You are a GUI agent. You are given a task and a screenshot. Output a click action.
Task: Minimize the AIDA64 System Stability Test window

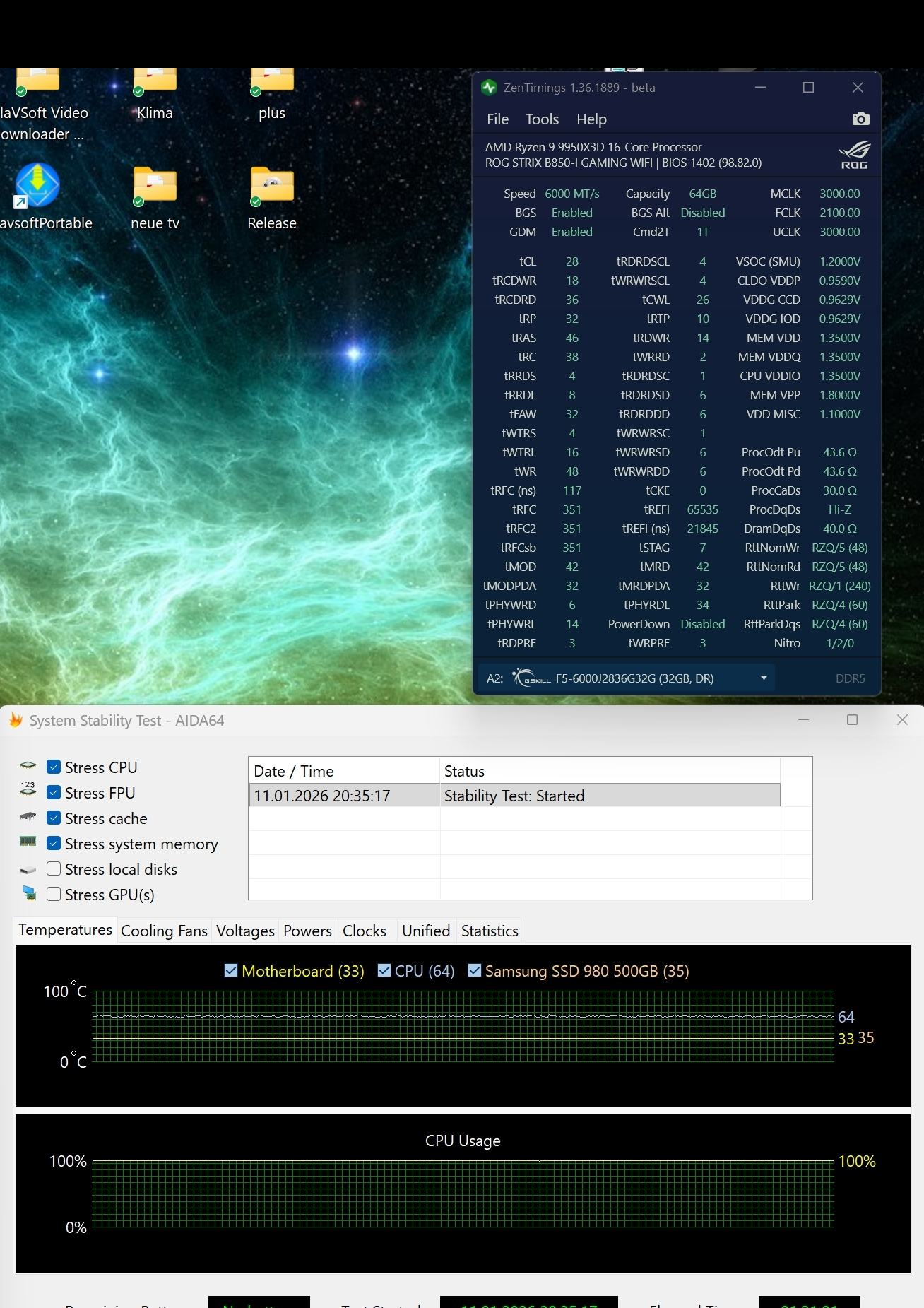click(x=803, y=719)
